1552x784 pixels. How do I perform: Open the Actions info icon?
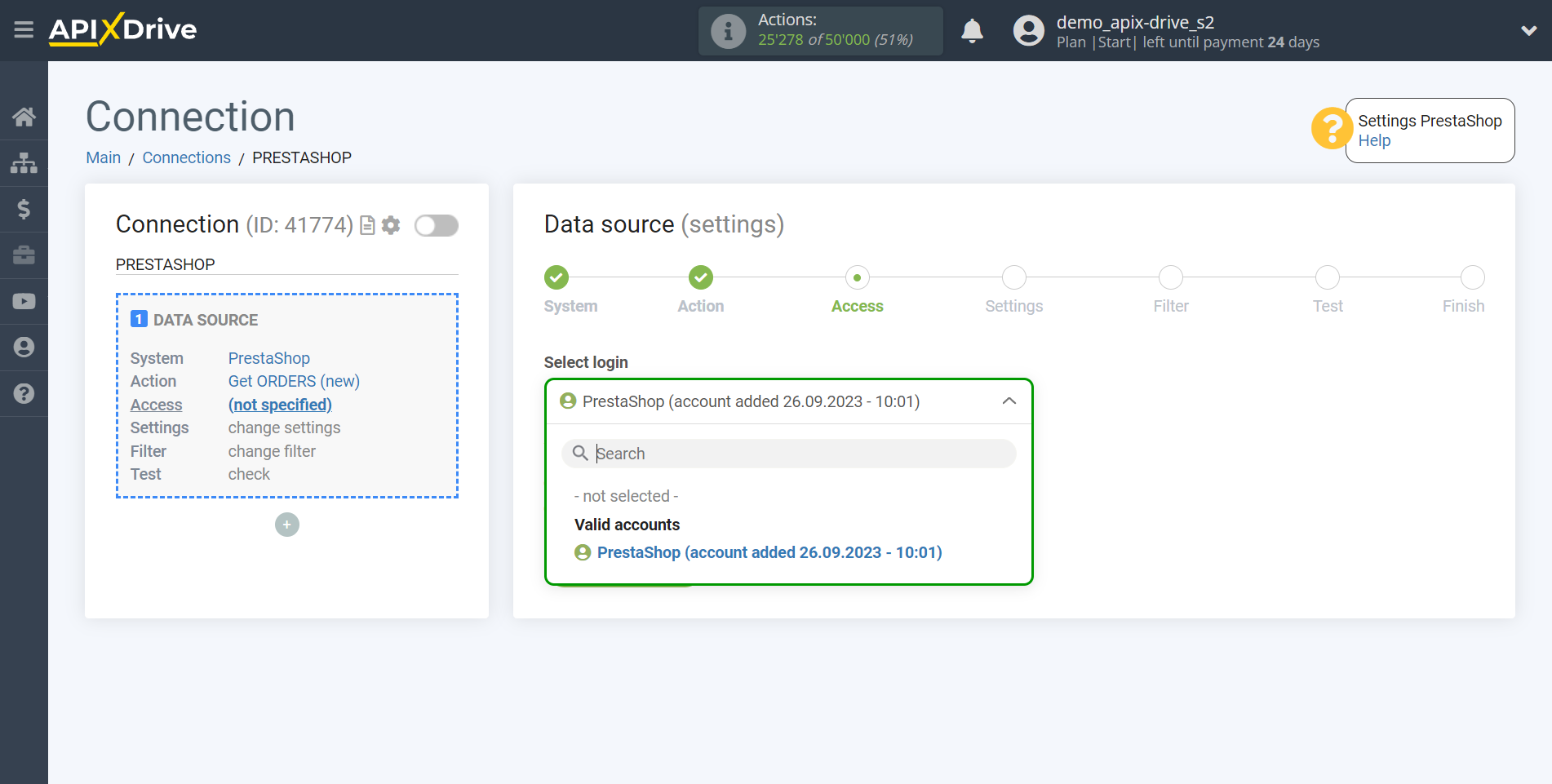click(x=728, y=31)
